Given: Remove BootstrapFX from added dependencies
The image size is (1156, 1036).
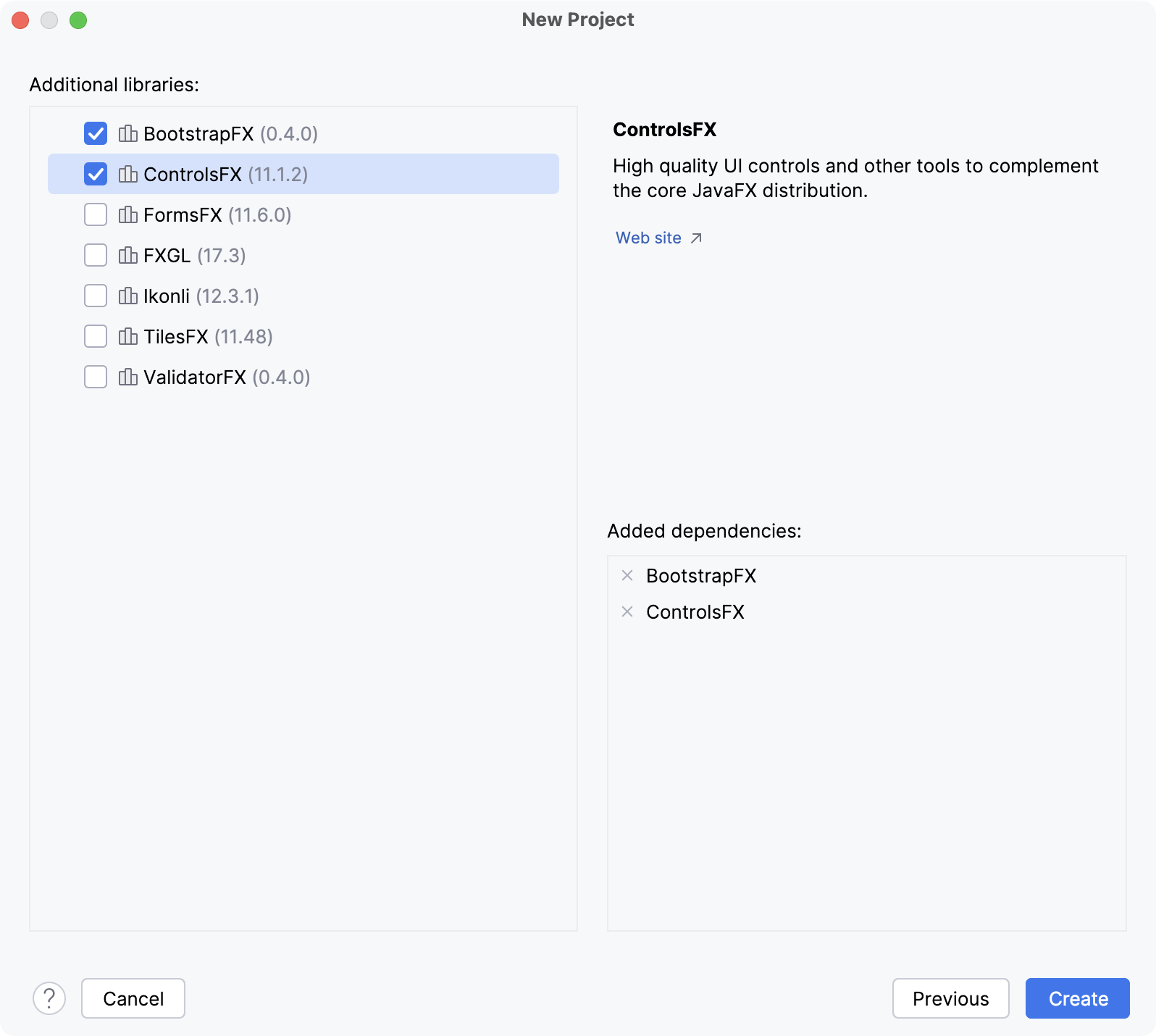Looking at the screenshot, I should (627, 576).
